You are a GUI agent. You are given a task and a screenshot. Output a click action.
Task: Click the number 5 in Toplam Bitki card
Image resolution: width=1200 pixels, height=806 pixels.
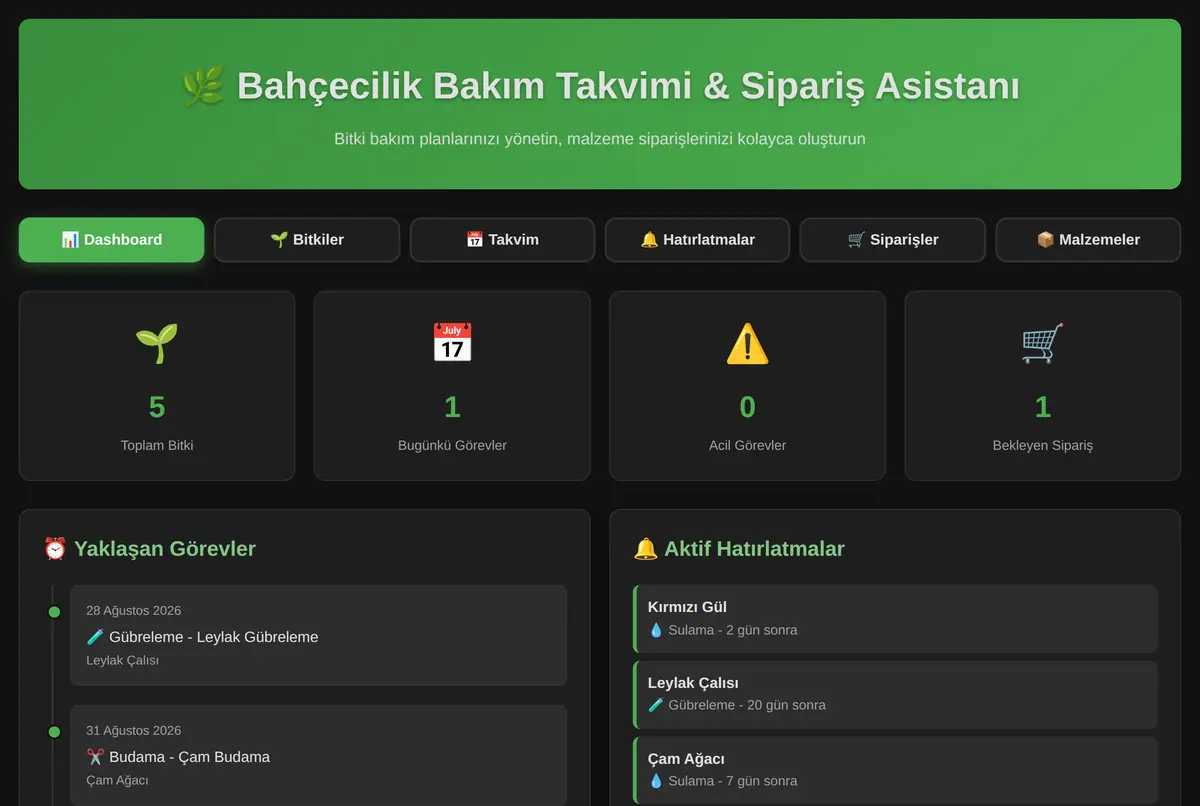pyautogui.click(x=157, y=407)
